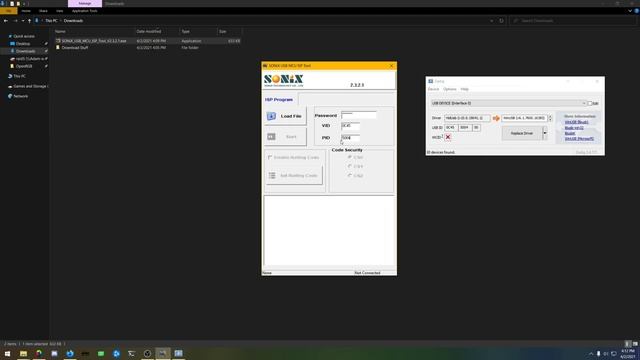
Task: Click the orange arrow icon in Zadig
Action: pos(496,118)
